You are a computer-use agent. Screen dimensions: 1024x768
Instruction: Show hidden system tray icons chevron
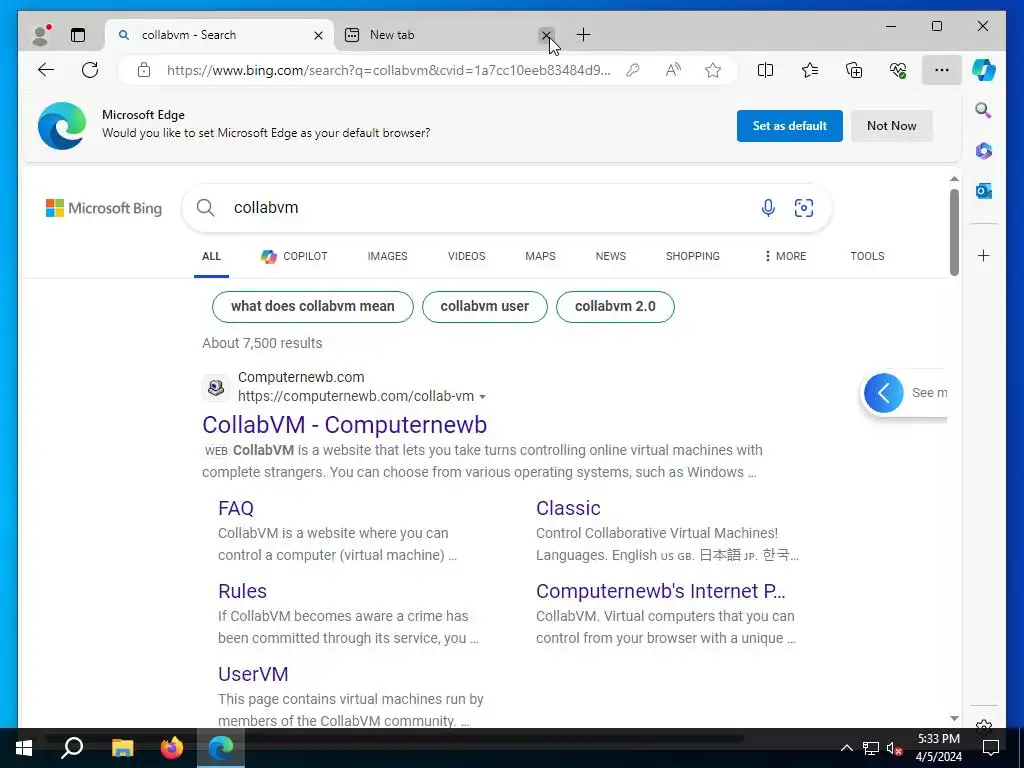[846, 748]
